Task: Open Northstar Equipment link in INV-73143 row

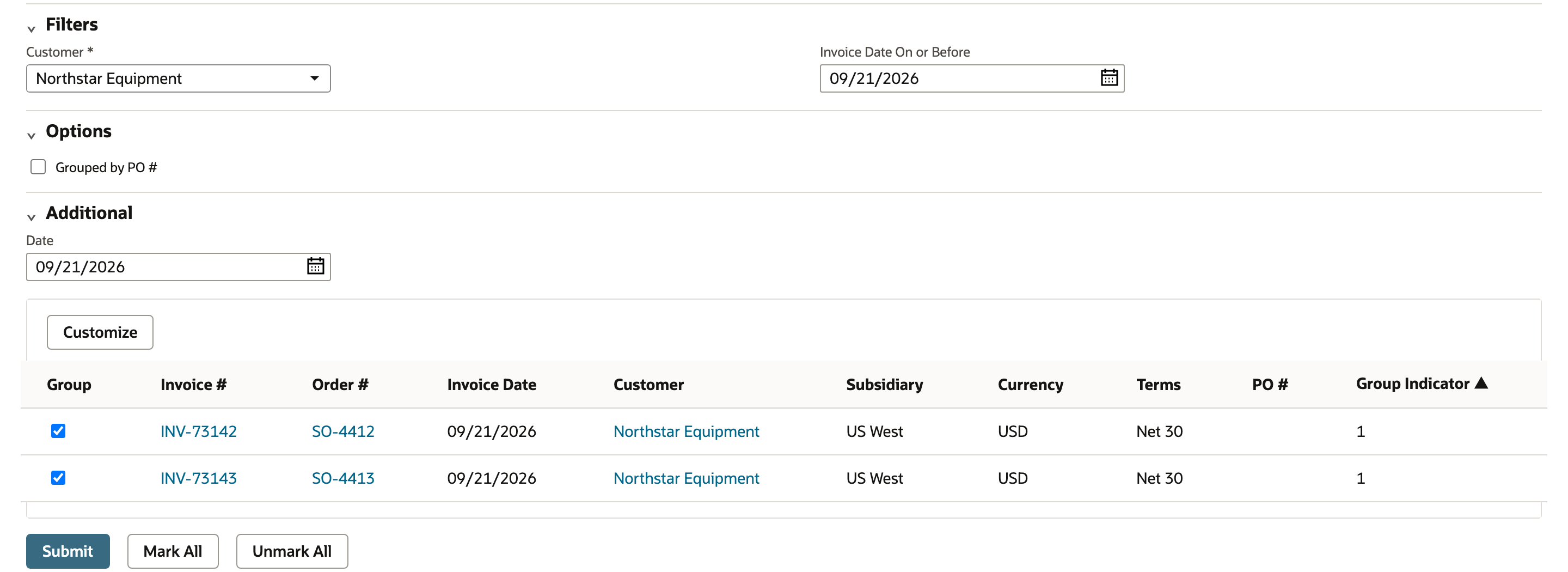Action: 686,478
